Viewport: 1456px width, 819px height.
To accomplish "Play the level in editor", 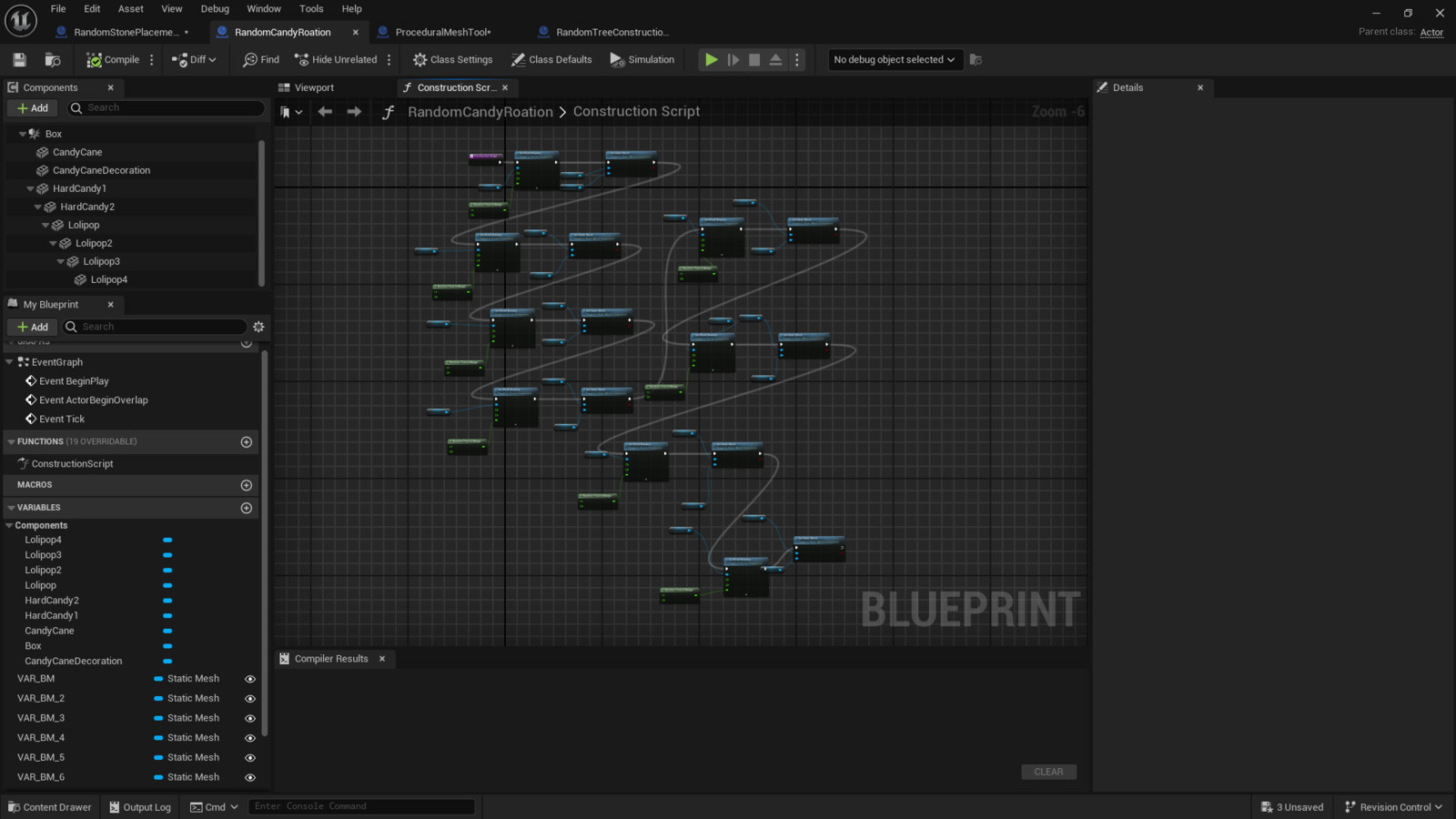I will [x=711, y=60].
